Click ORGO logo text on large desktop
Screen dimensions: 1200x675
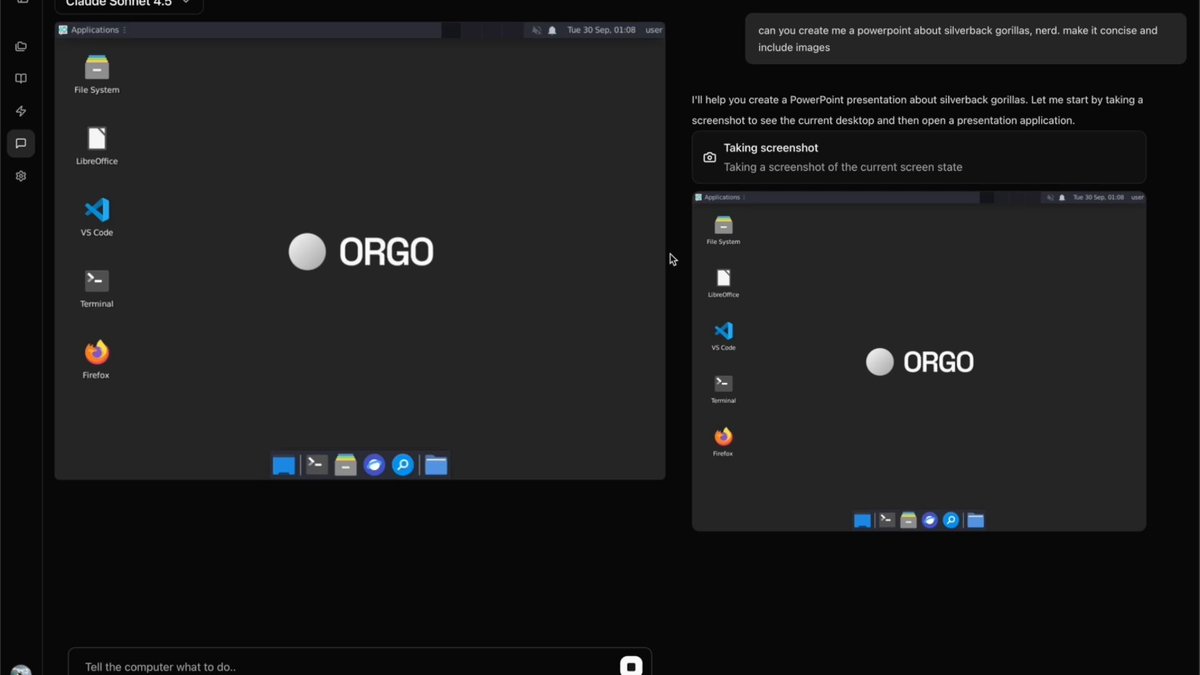point(386,252)
